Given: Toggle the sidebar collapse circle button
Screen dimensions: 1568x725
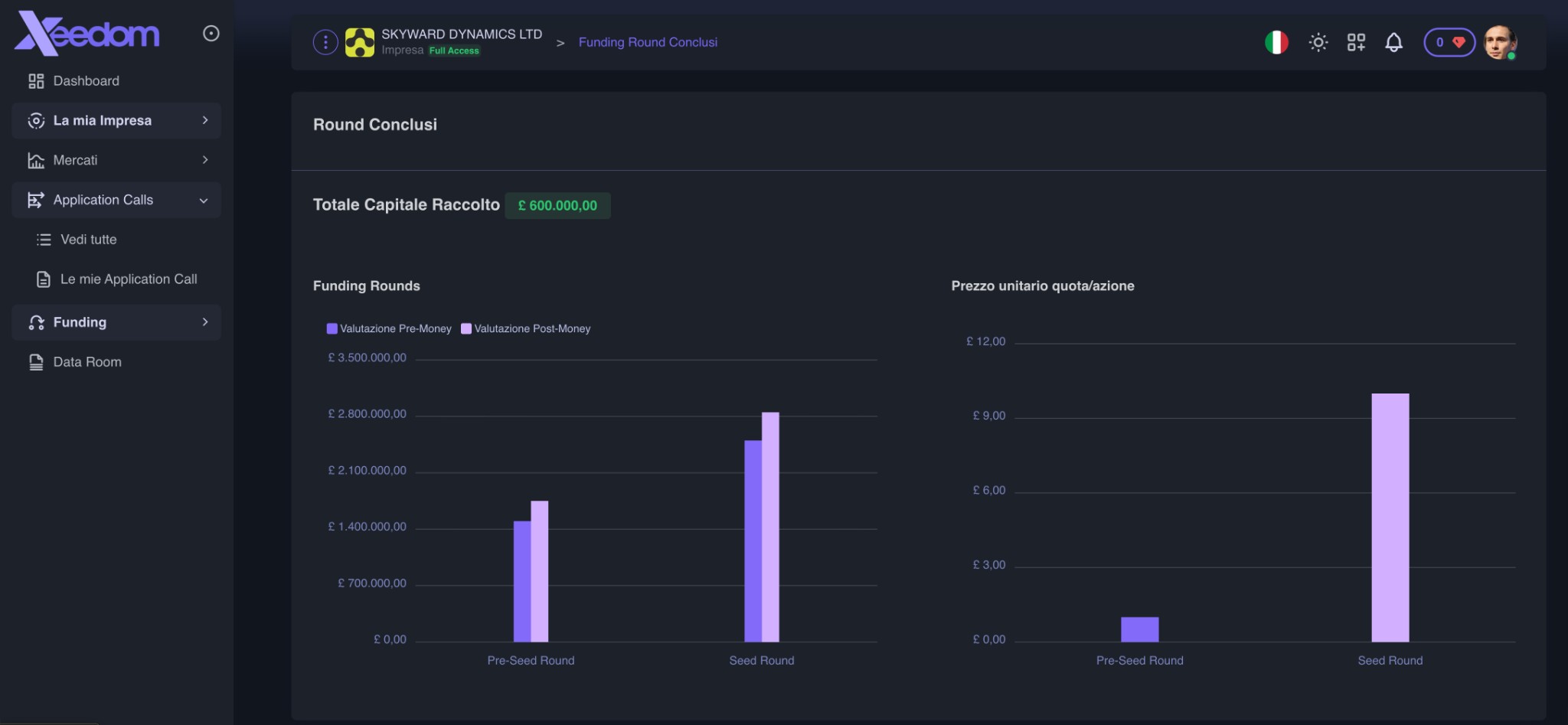Looking at the screenshot, I should 211,33.
